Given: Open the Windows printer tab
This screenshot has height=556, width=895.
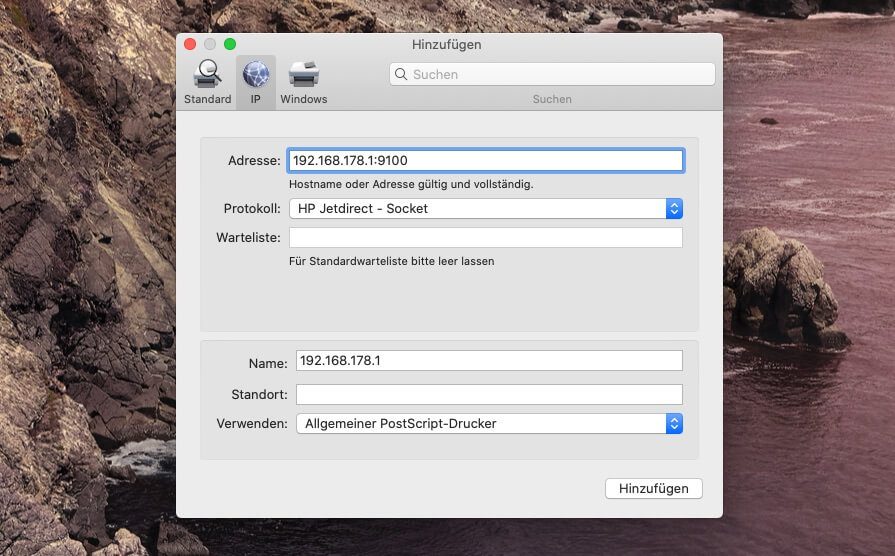Looking at the screenshot, I should coord(304,82).
